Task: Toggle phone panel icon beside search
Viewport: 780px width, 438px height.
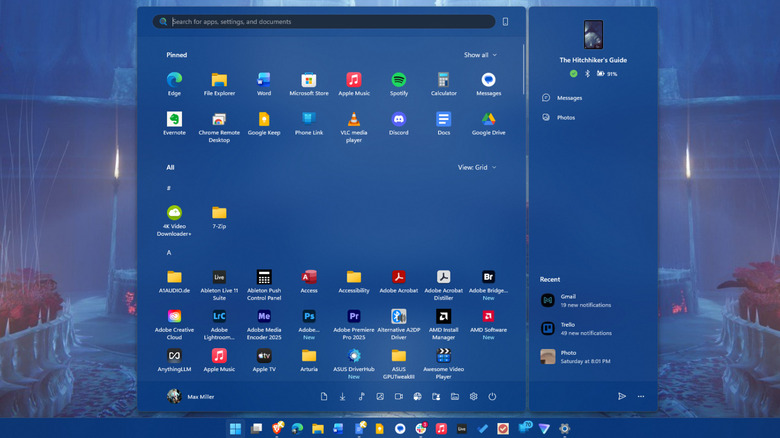Action: click(x=505, y=21)
